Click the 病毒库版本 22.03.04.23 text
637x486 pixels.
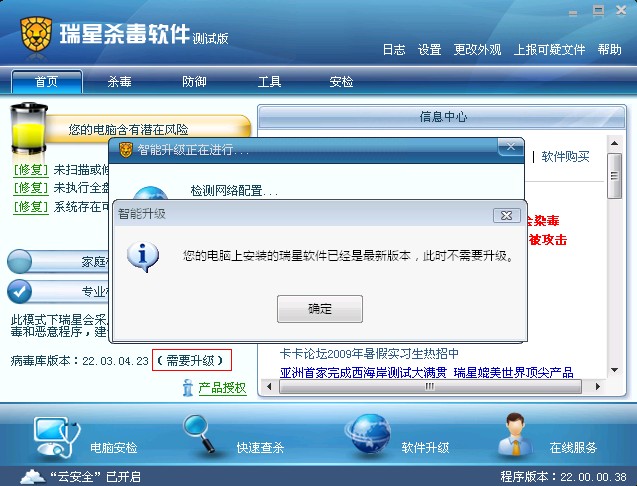80,360
